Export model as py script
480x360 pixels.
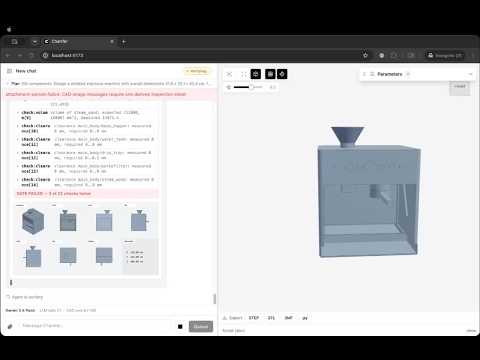(305, 318)
